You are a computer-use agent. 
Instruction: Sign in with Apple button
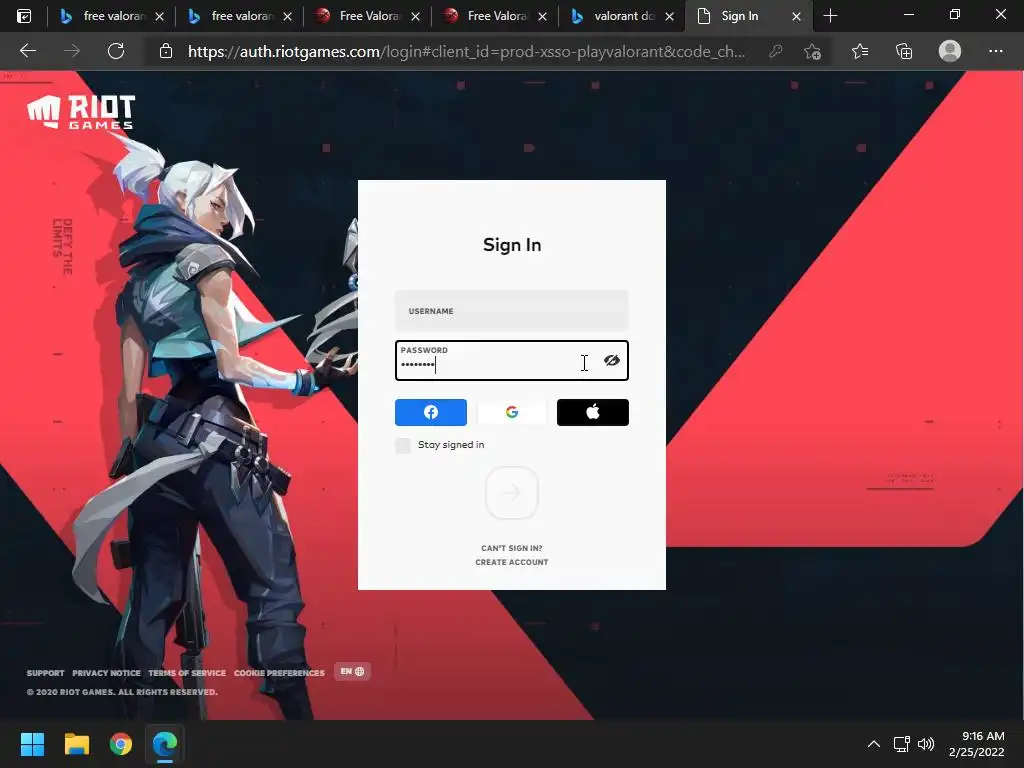click(592, 412)
